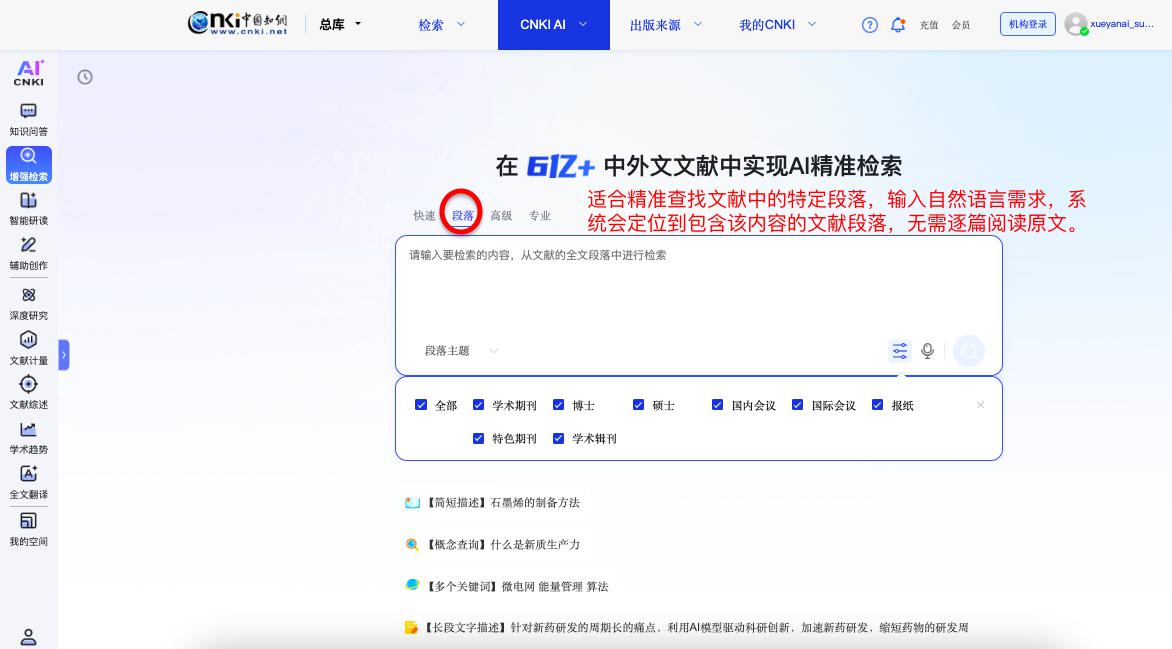
Task: Open 辅助创作 writing tool
Action: [28, 253]
